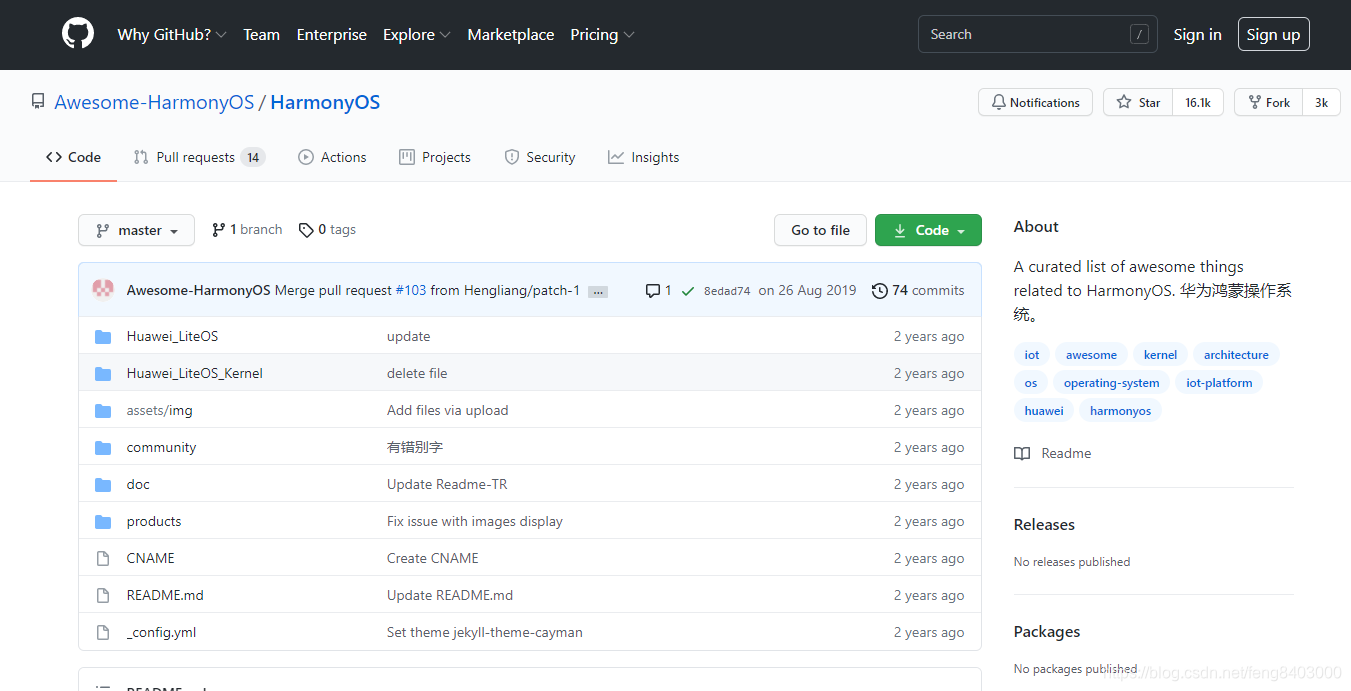
Task: Click the repository book icon beside Awesome-HarmonyOS
Action: click(38, 102)
